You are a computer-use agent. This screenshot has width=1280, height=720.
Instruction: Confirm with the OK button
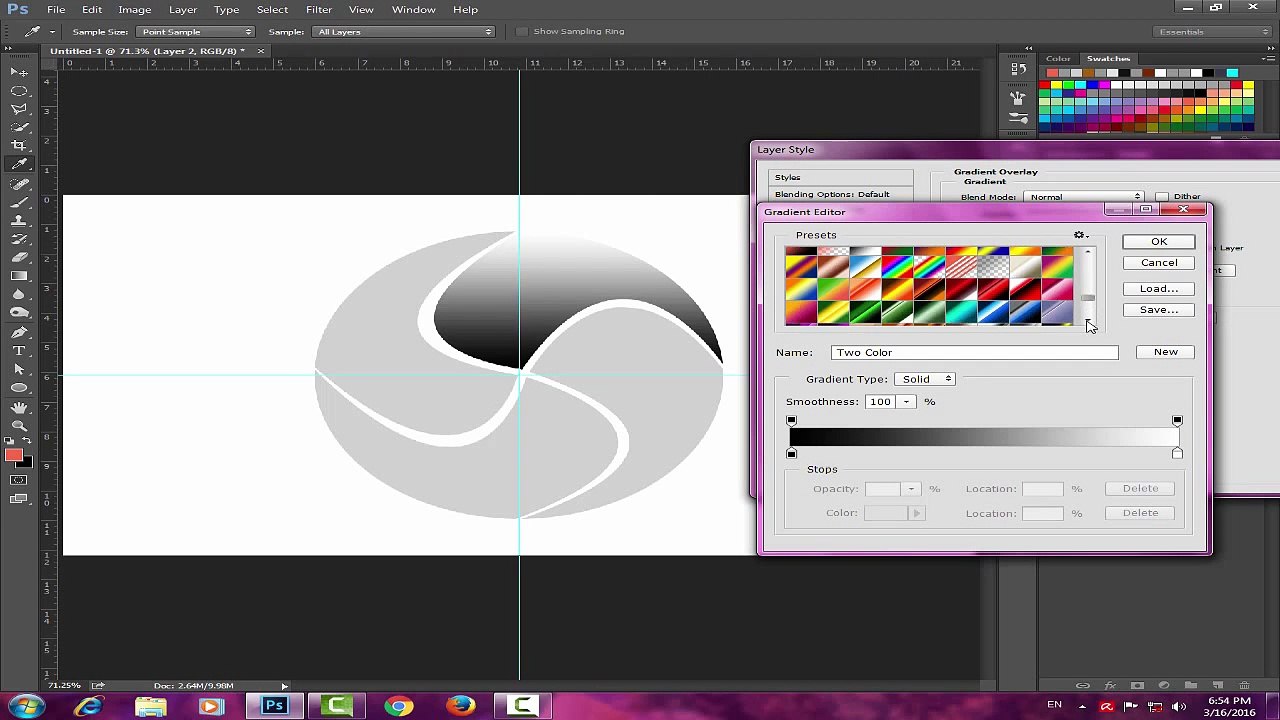pos(1159,242)
